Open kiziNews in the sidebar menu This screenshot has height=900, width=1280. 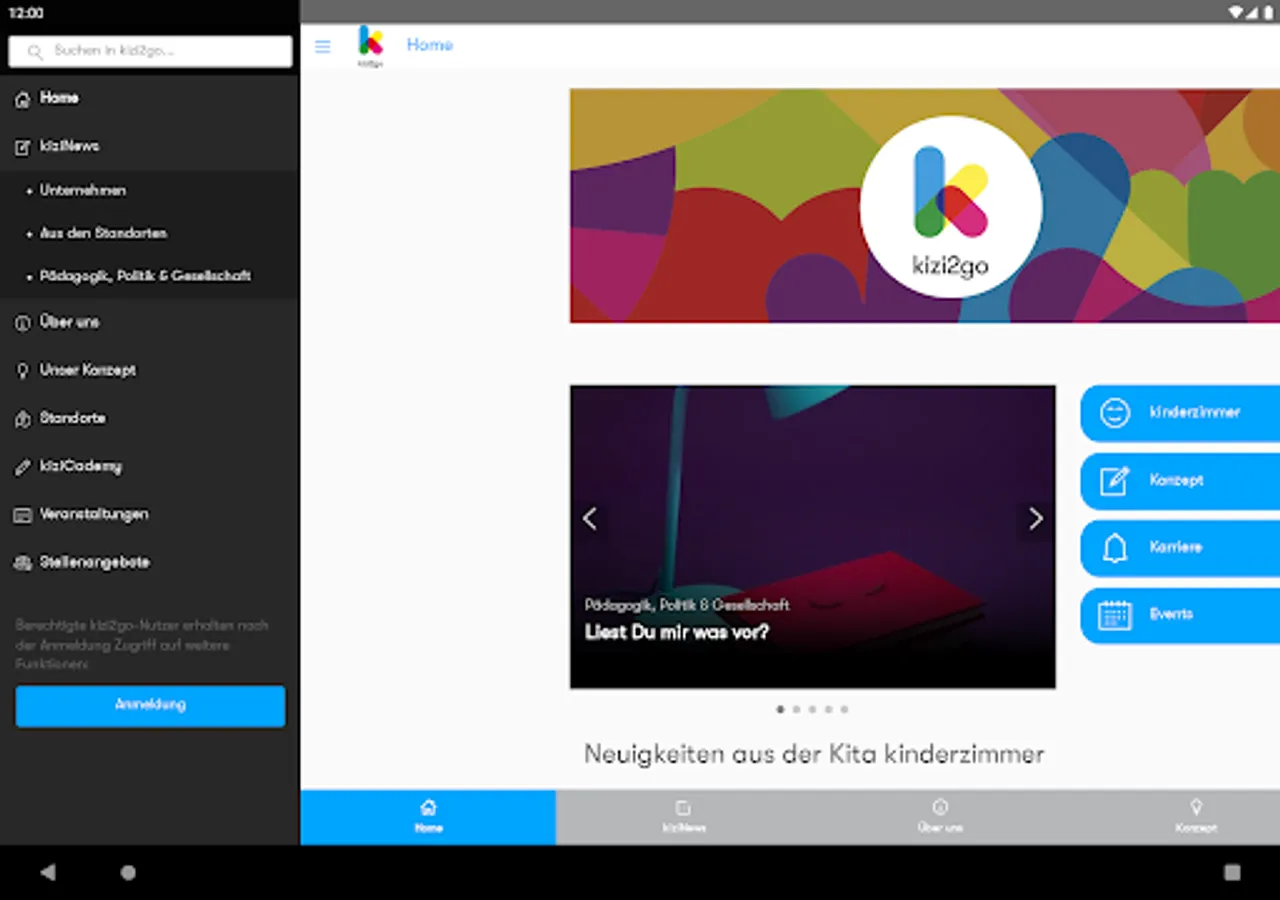(150, 146)
